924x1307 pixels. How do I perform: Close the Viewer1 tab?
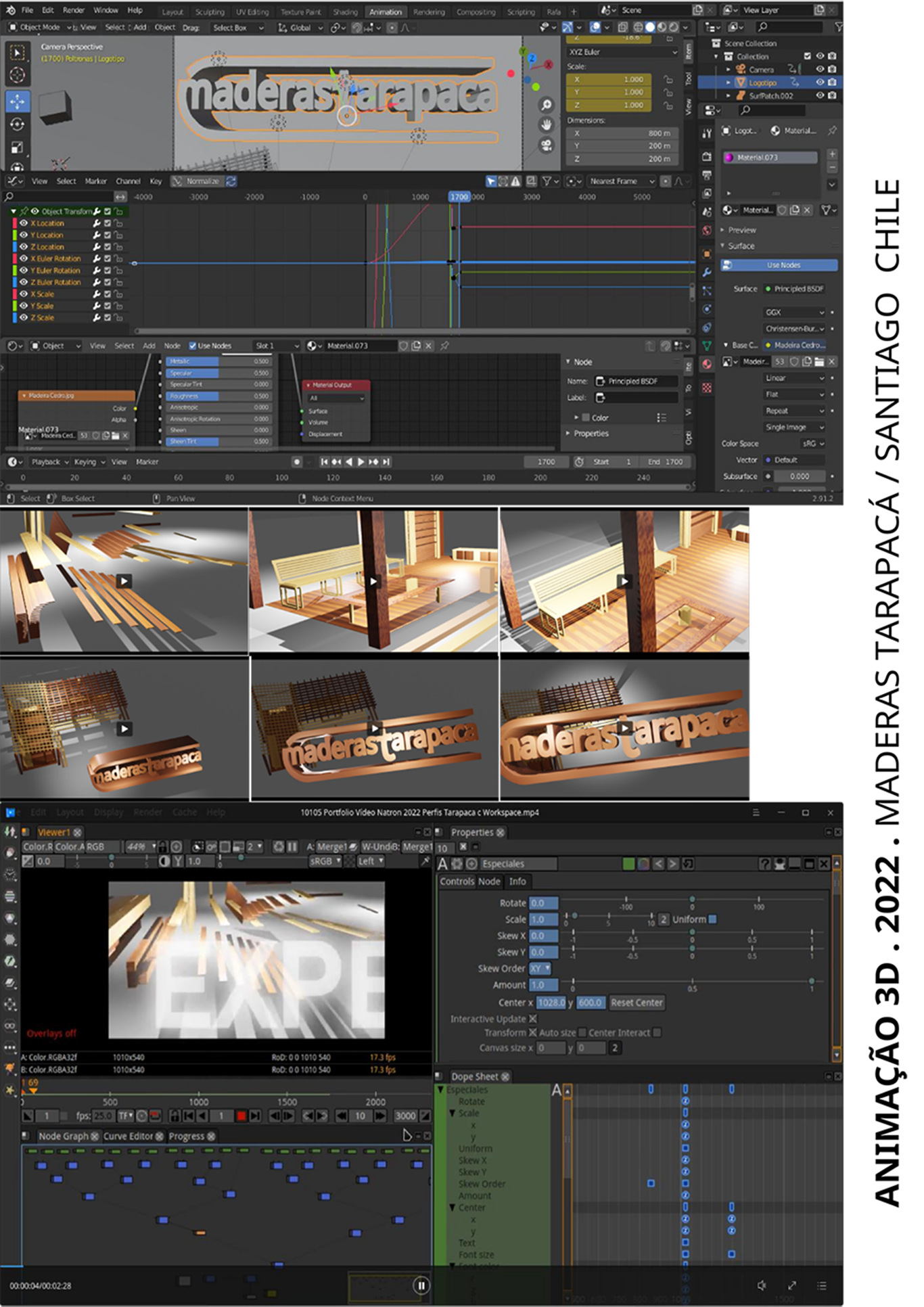pos(78,833)
